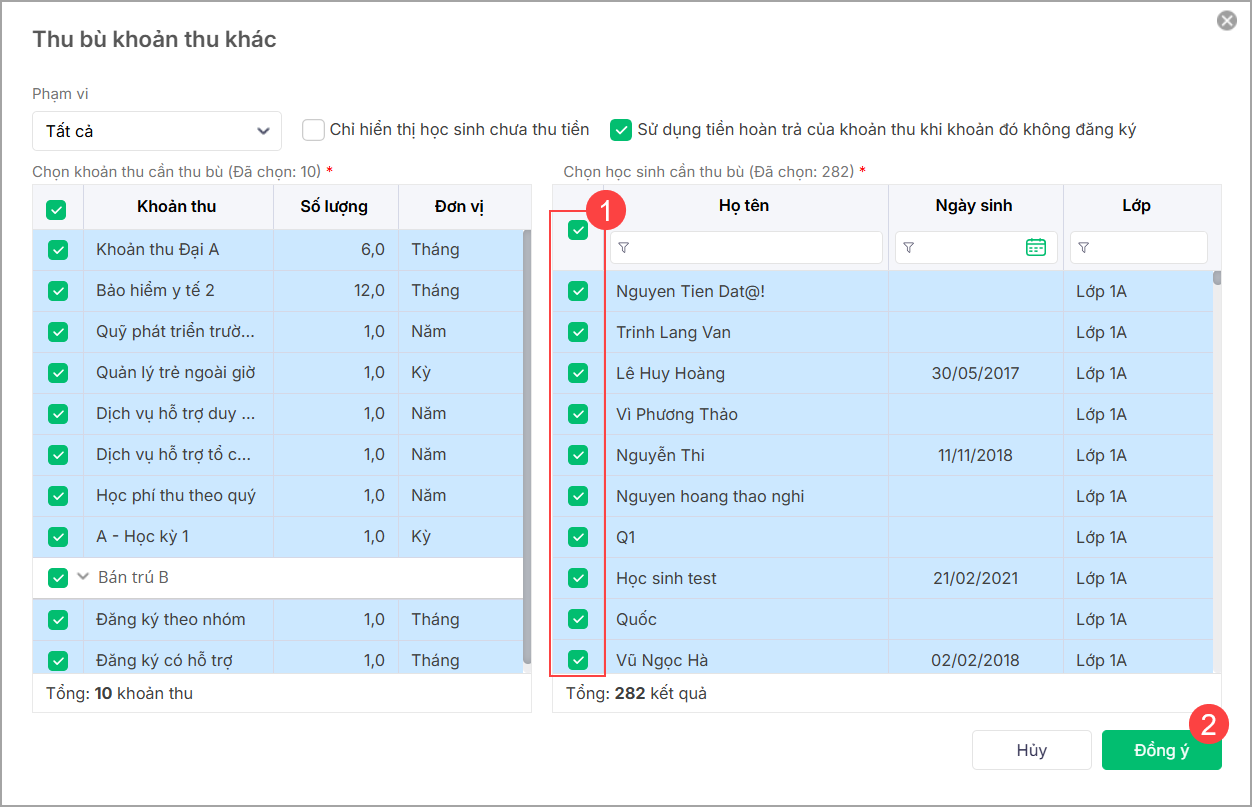Click the Lớp column header
1252x807 pixels.
[1137, 206]
